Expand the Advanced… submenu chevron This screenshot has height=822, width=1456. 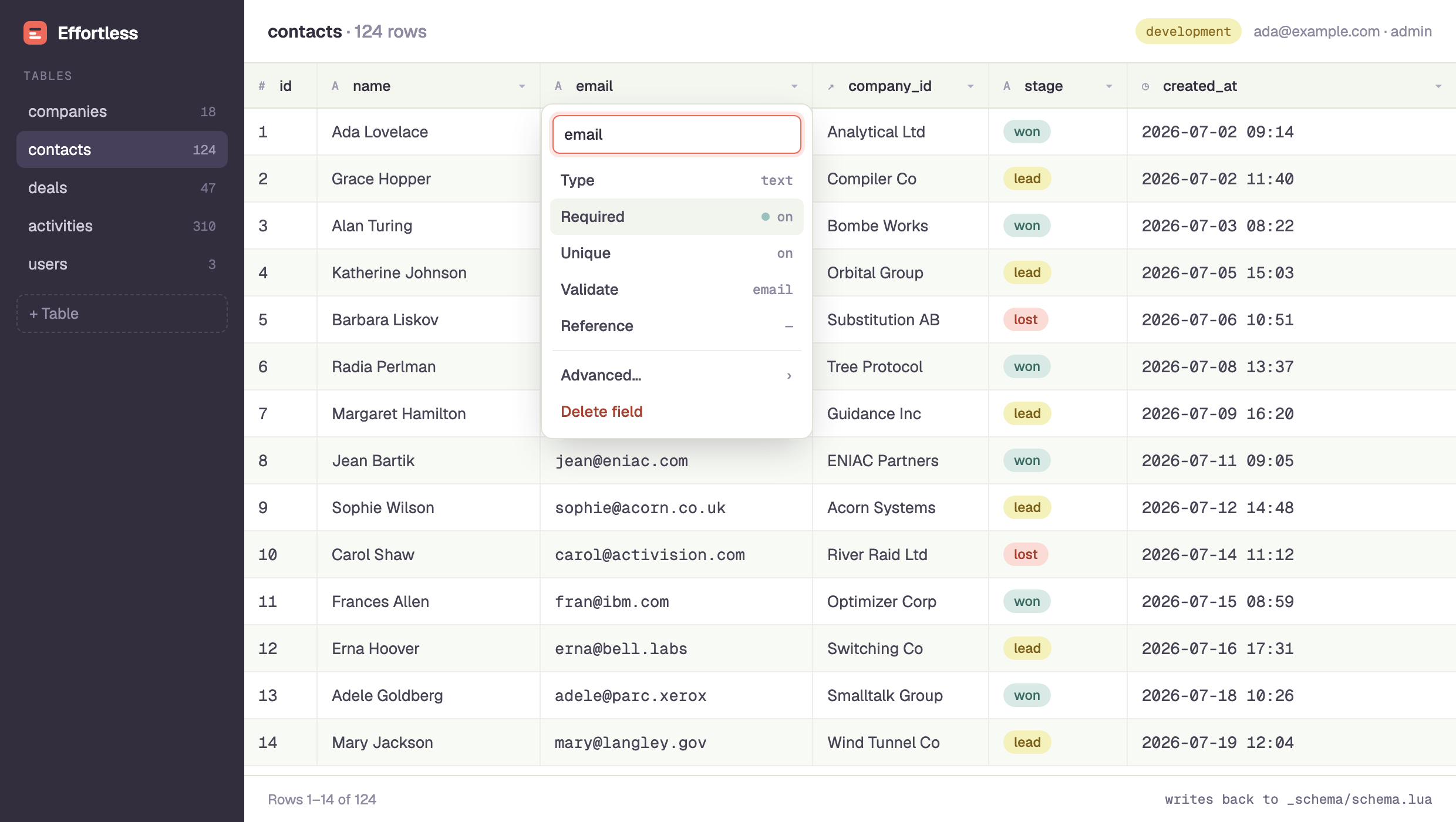pos(789,376)
